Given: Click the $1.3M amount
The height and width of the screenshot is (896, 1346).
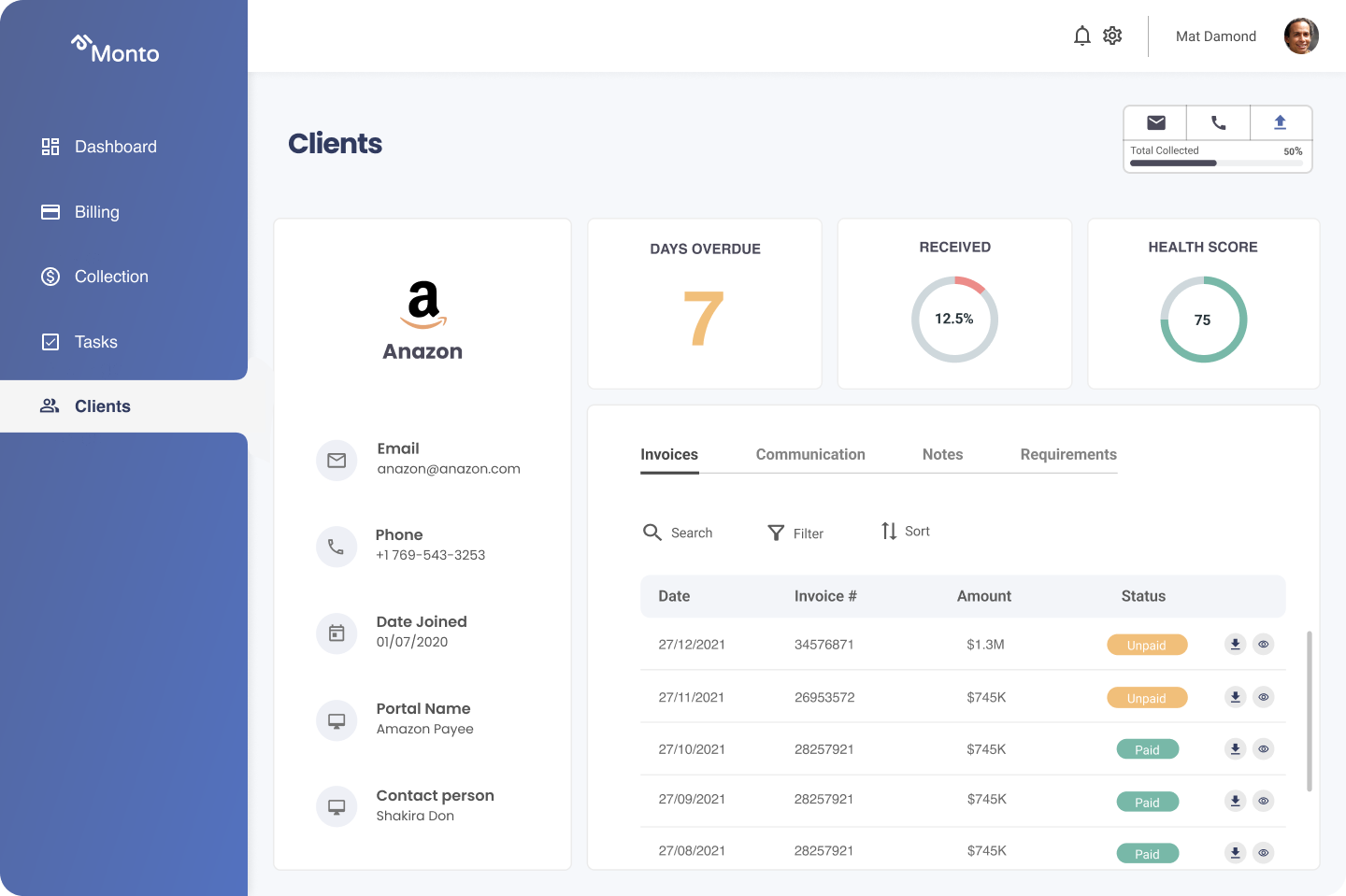Looking at the screenshot, I should point(985,645).
